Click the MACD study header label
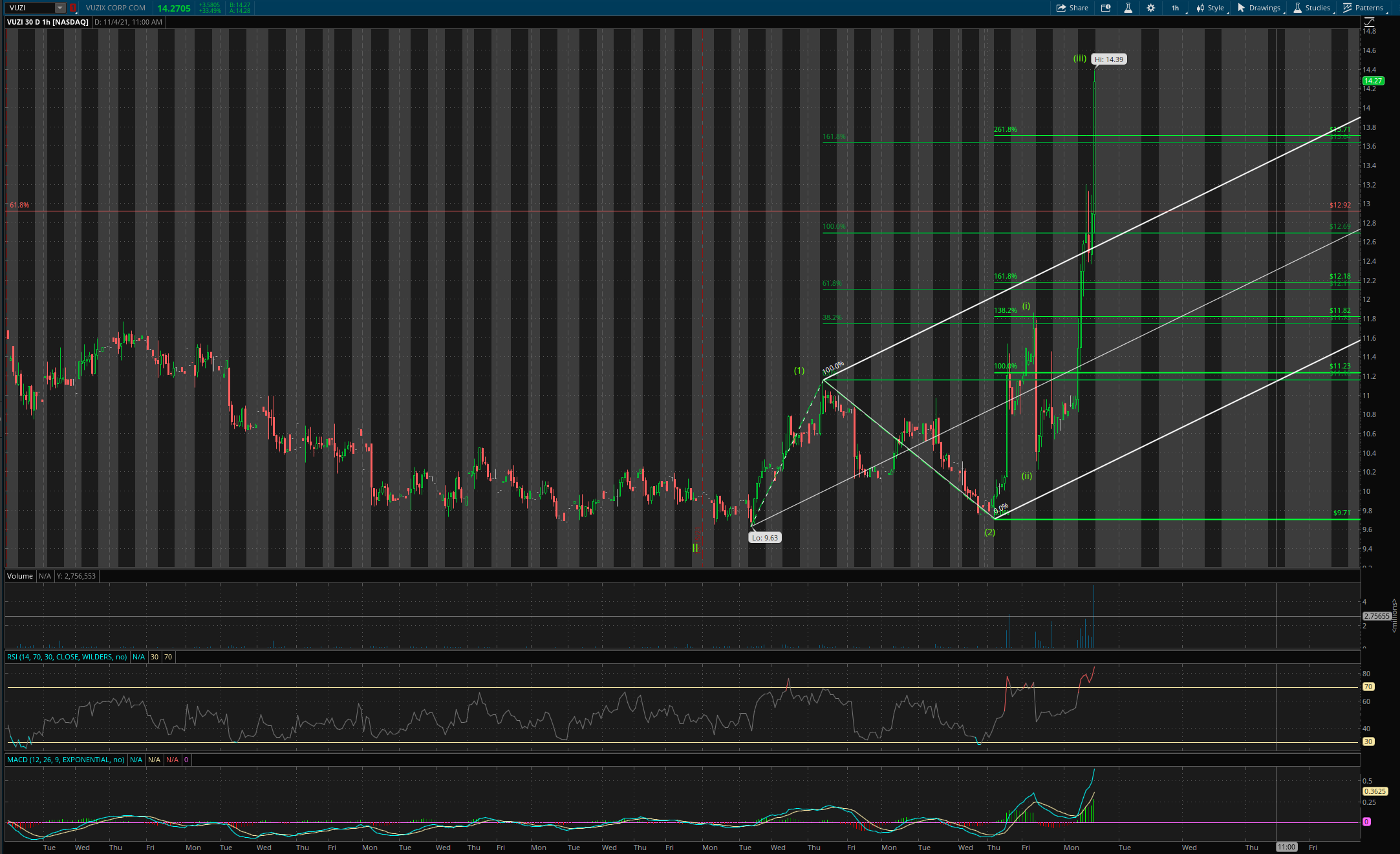The height and width of the screenshot is (854, 1400). [65, 760]
